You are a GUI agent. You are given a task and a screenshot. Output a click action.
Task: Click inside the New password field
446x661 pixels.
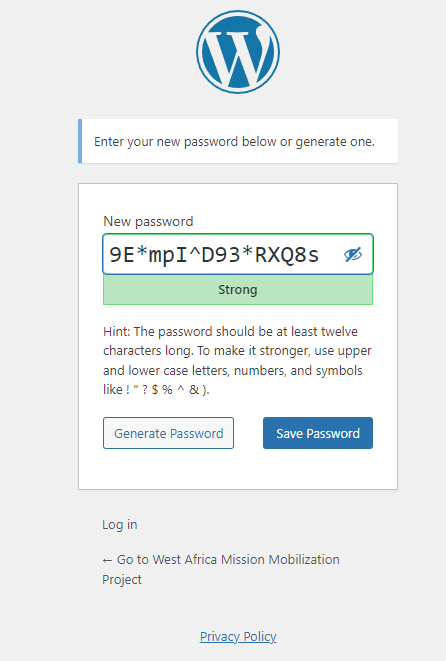coord(238,254)
